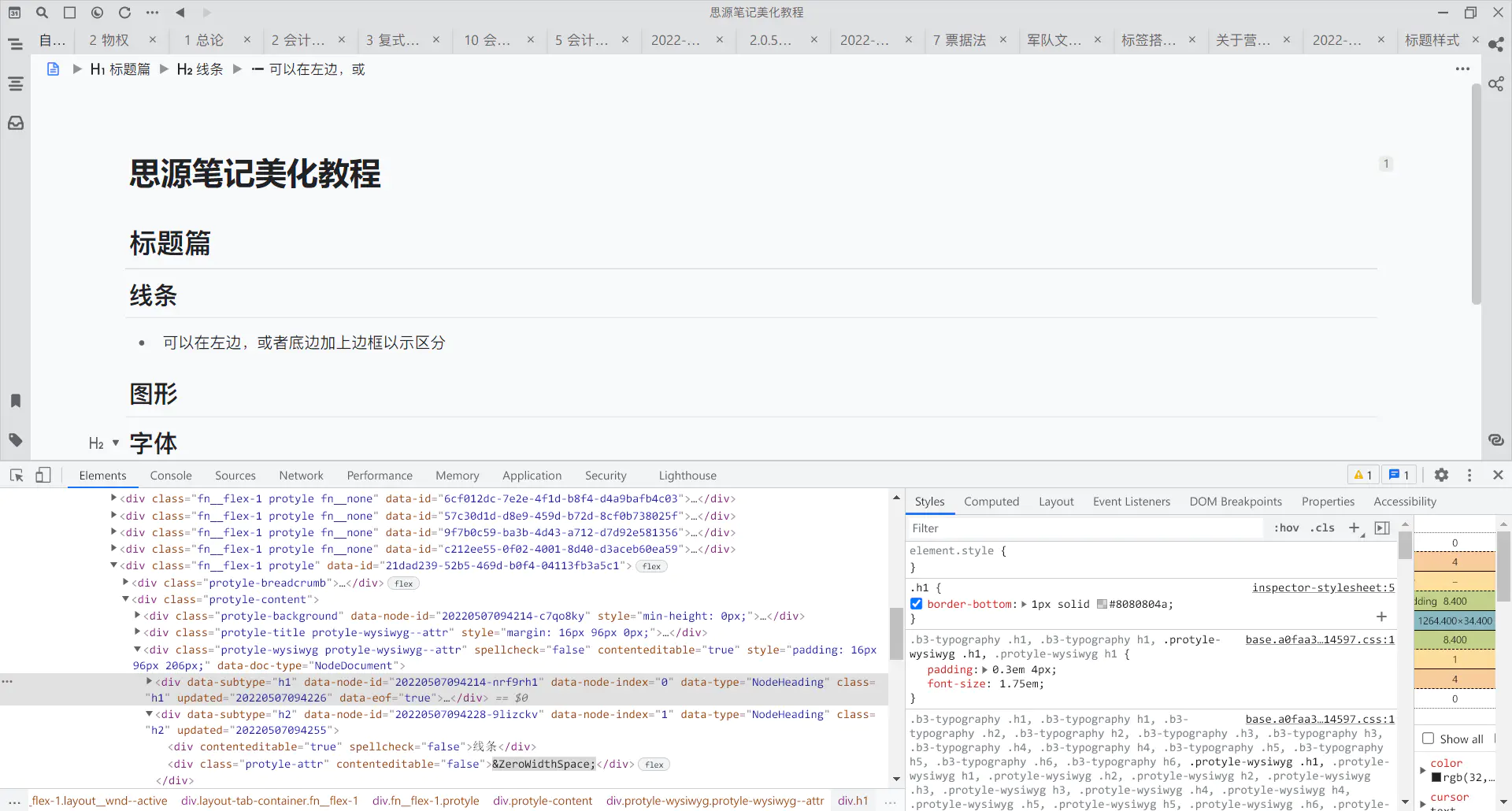Click the .cls class toggle button
Viewport: 1512px width, 811px height.
tap(1322, 528)
